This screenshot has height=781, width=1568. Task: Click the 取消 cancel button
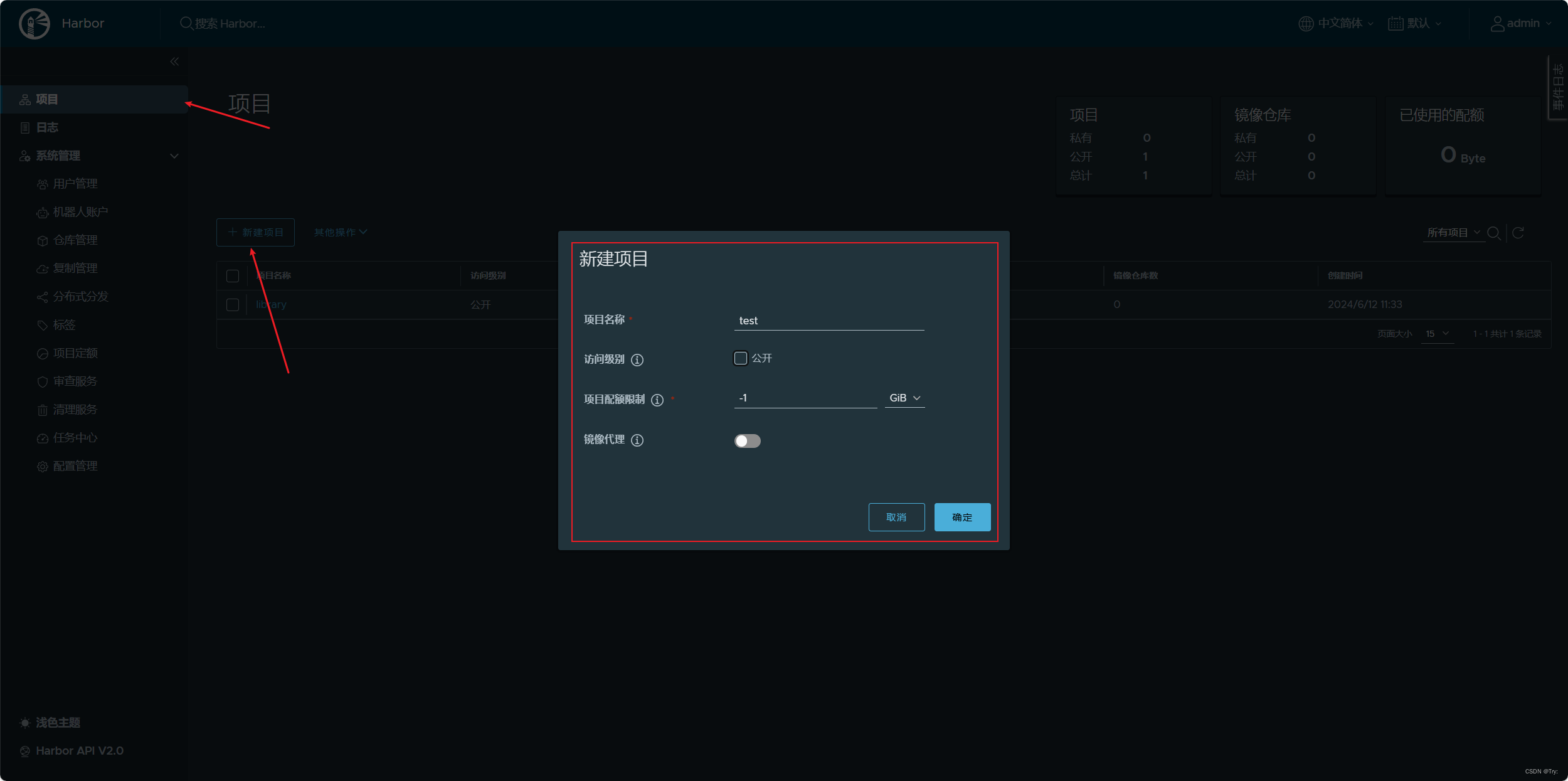pyautogui.click(x=896, y=518)
